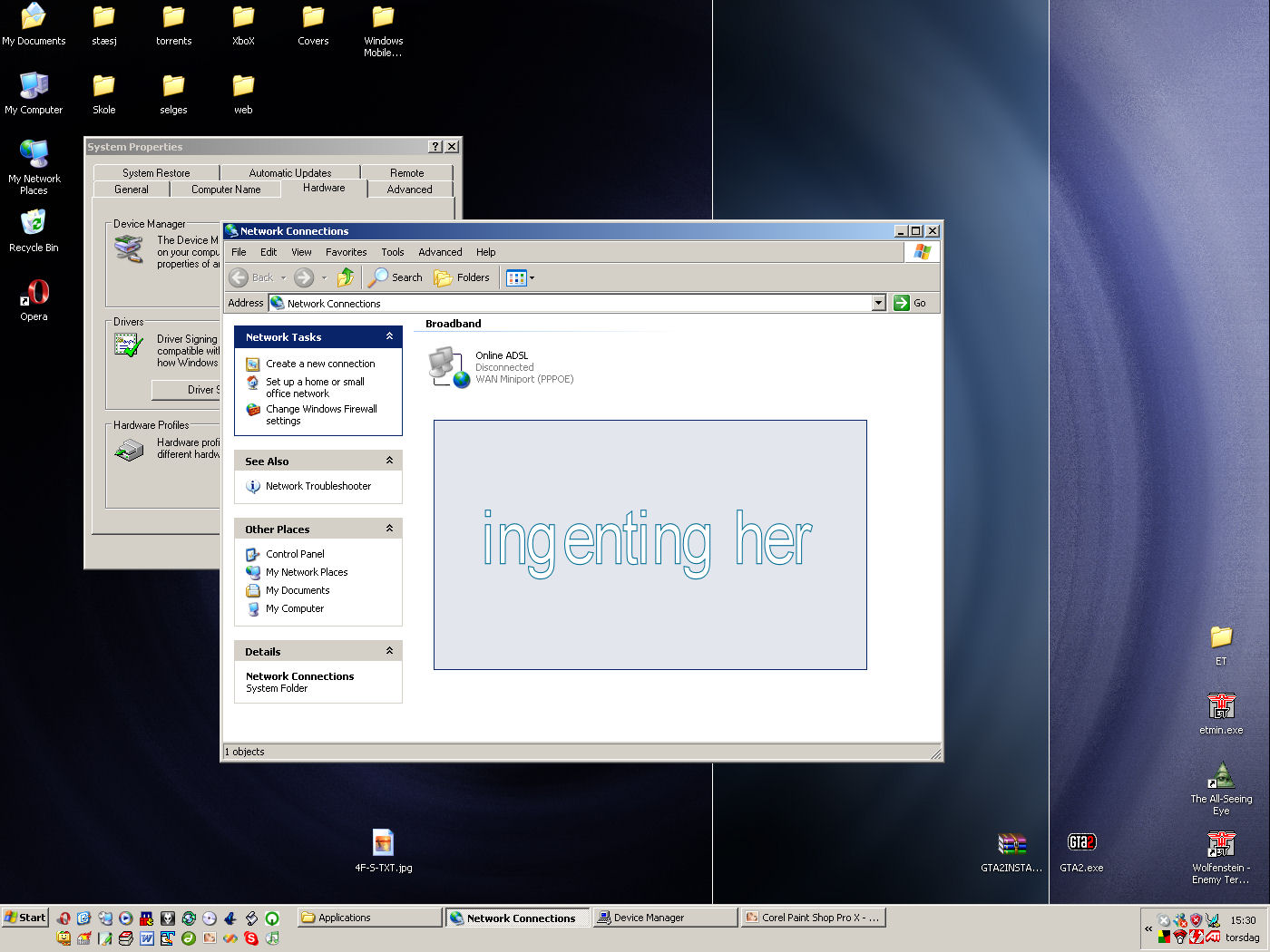Open the Back history dropdown arrow
The image size is (1270, 952).
click(283, 277)
